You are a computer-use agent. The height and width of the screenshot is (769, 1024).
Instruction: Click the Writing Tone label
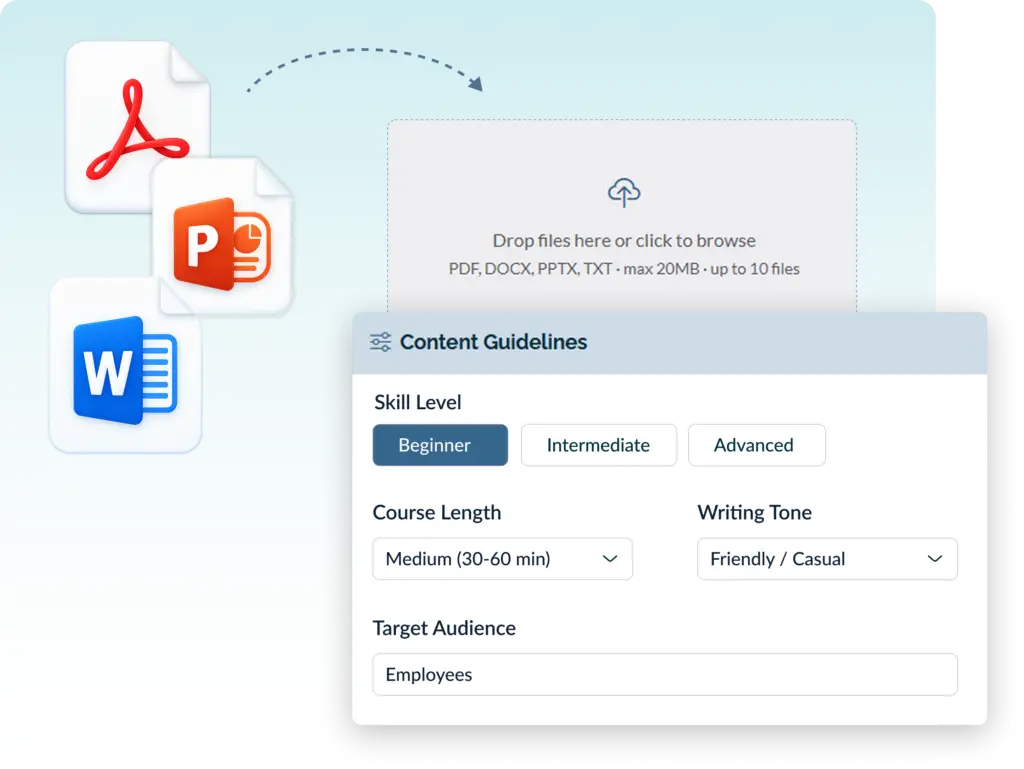pos(754,512)
